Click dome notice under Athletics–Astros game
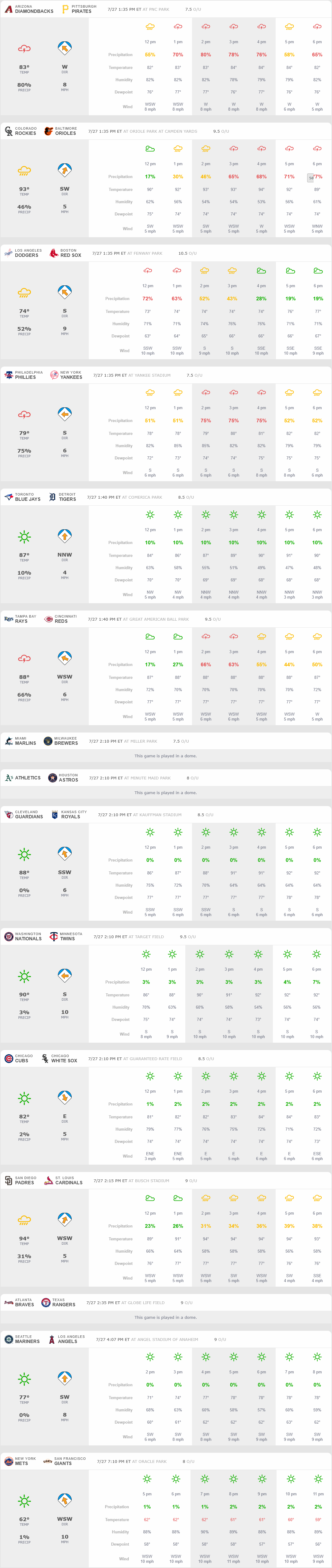This screenshot has width=332, height=1568. pos(165,793)
